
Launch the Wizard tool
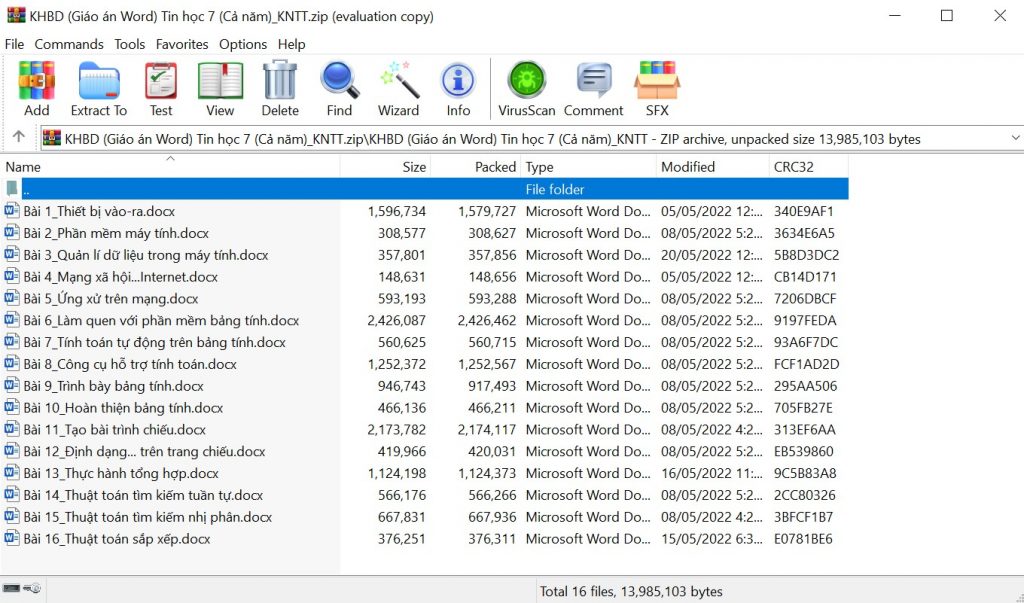[398, 88]
